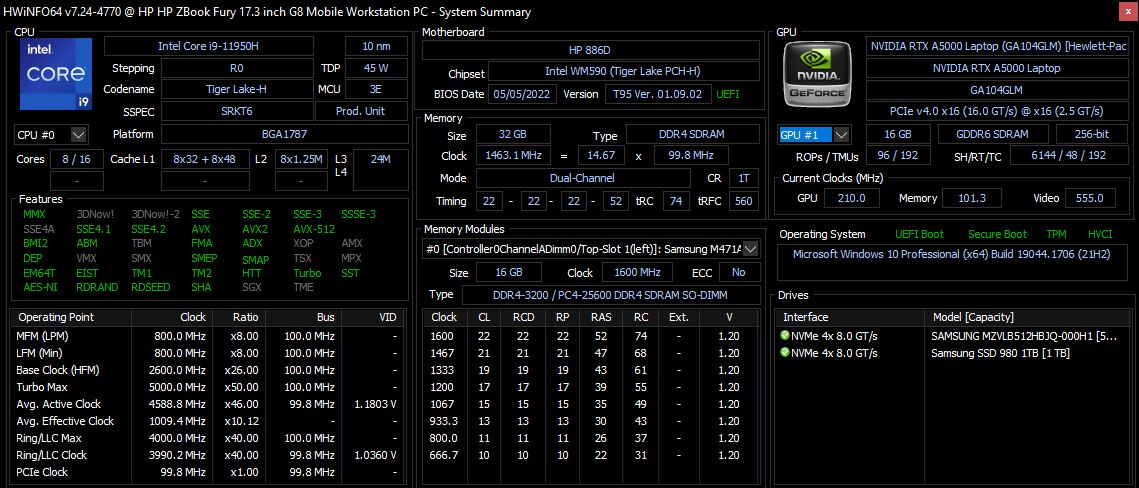The image size is (1139, 488).
Task: Click the 256-bit bus width field
Action: 1092,134
